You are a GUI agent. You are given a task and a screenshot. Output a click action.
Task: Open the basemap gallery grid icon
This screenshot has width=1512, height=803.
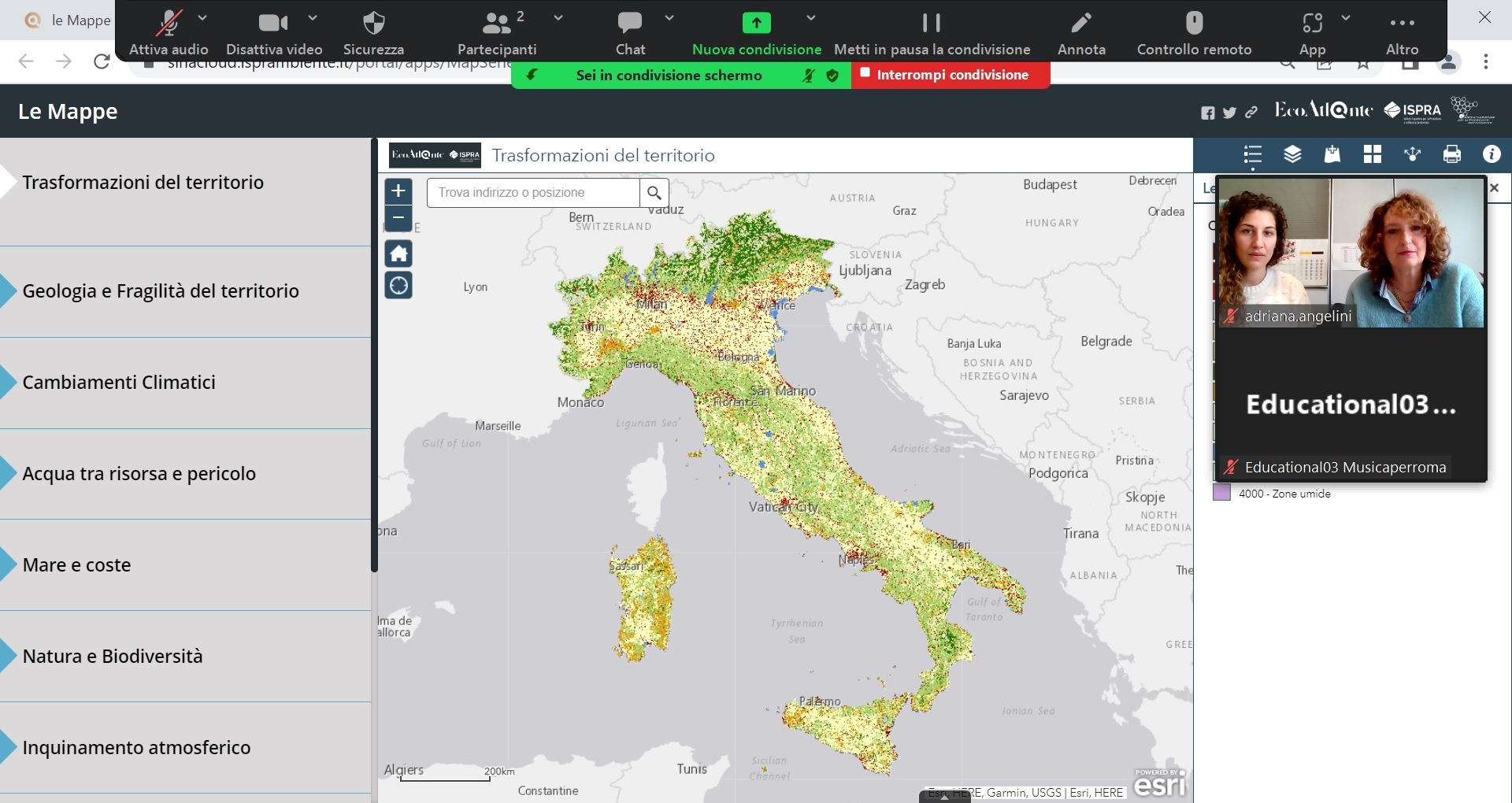(x=1372, y=154)
